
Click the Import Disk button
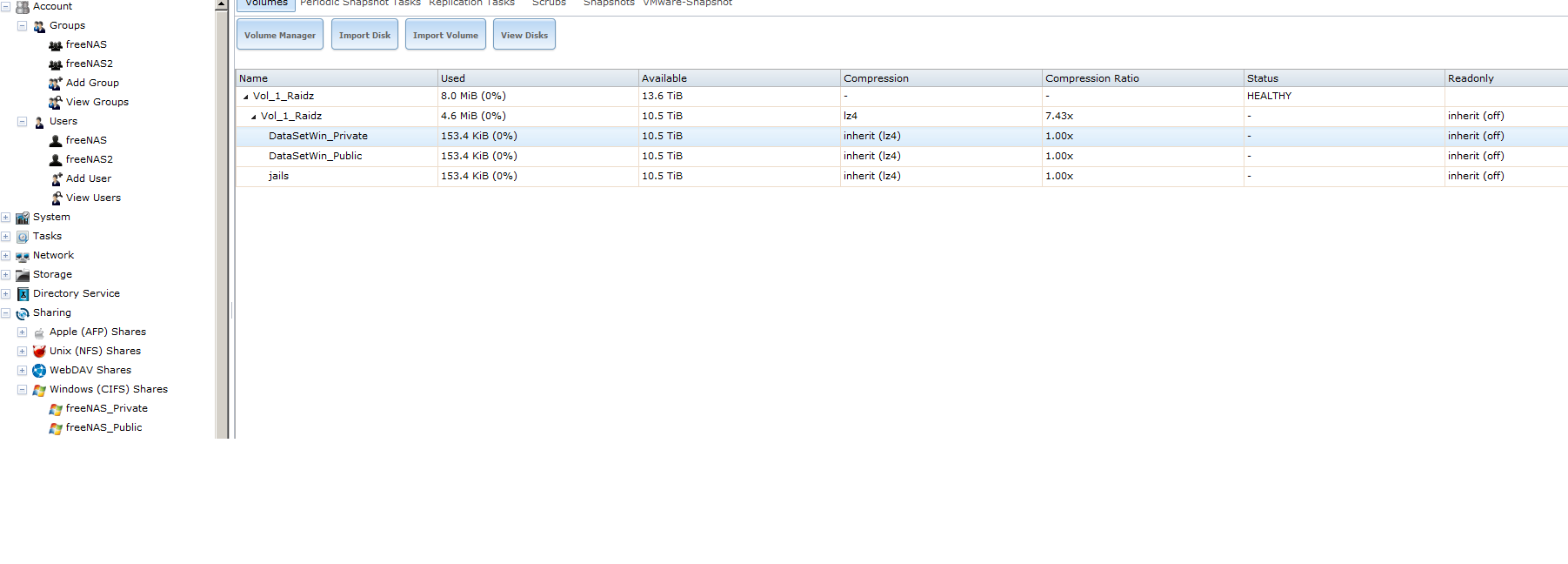click(x=364, y=35)
